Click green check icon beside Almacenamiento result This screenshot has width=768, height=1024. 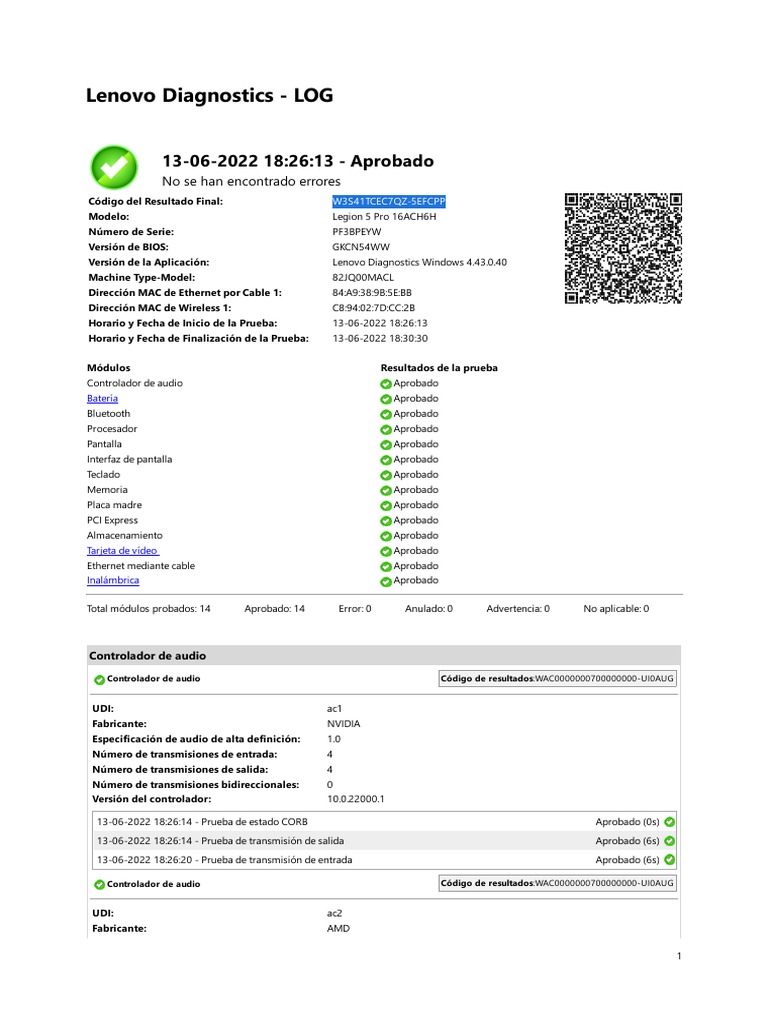[x=386, y=536]
